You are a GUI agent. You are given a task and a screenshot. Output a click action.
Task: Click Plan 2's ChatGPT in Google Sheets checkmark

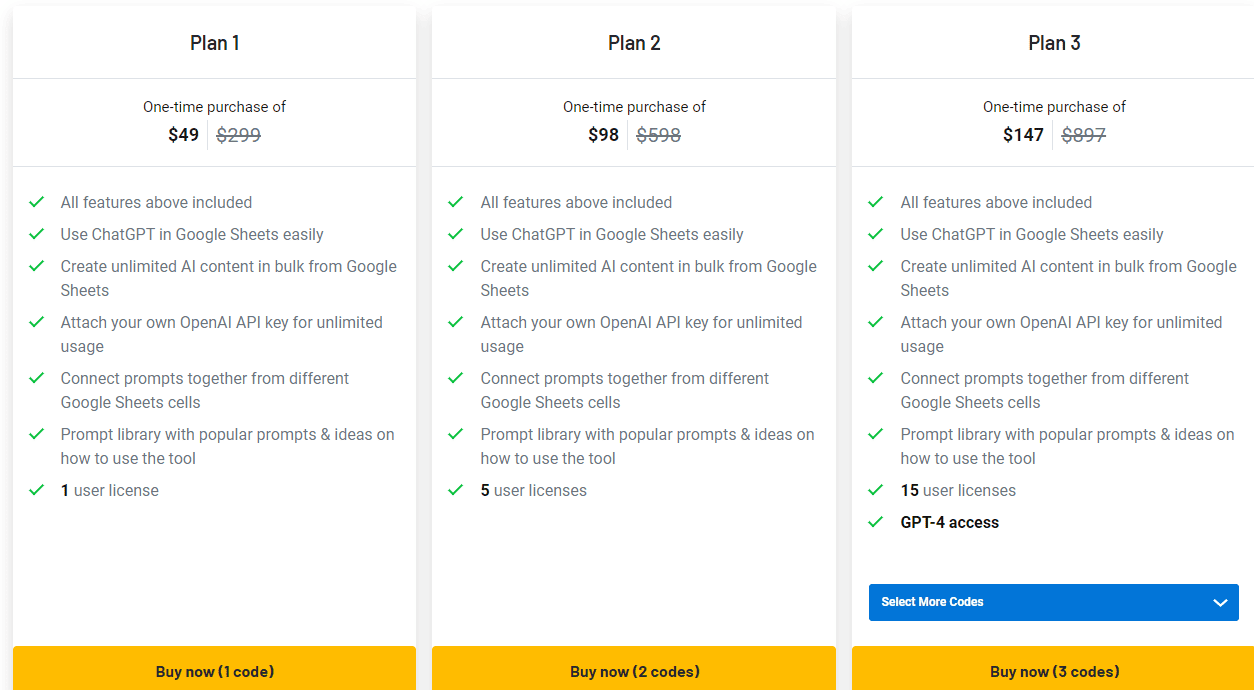[457, 233]
